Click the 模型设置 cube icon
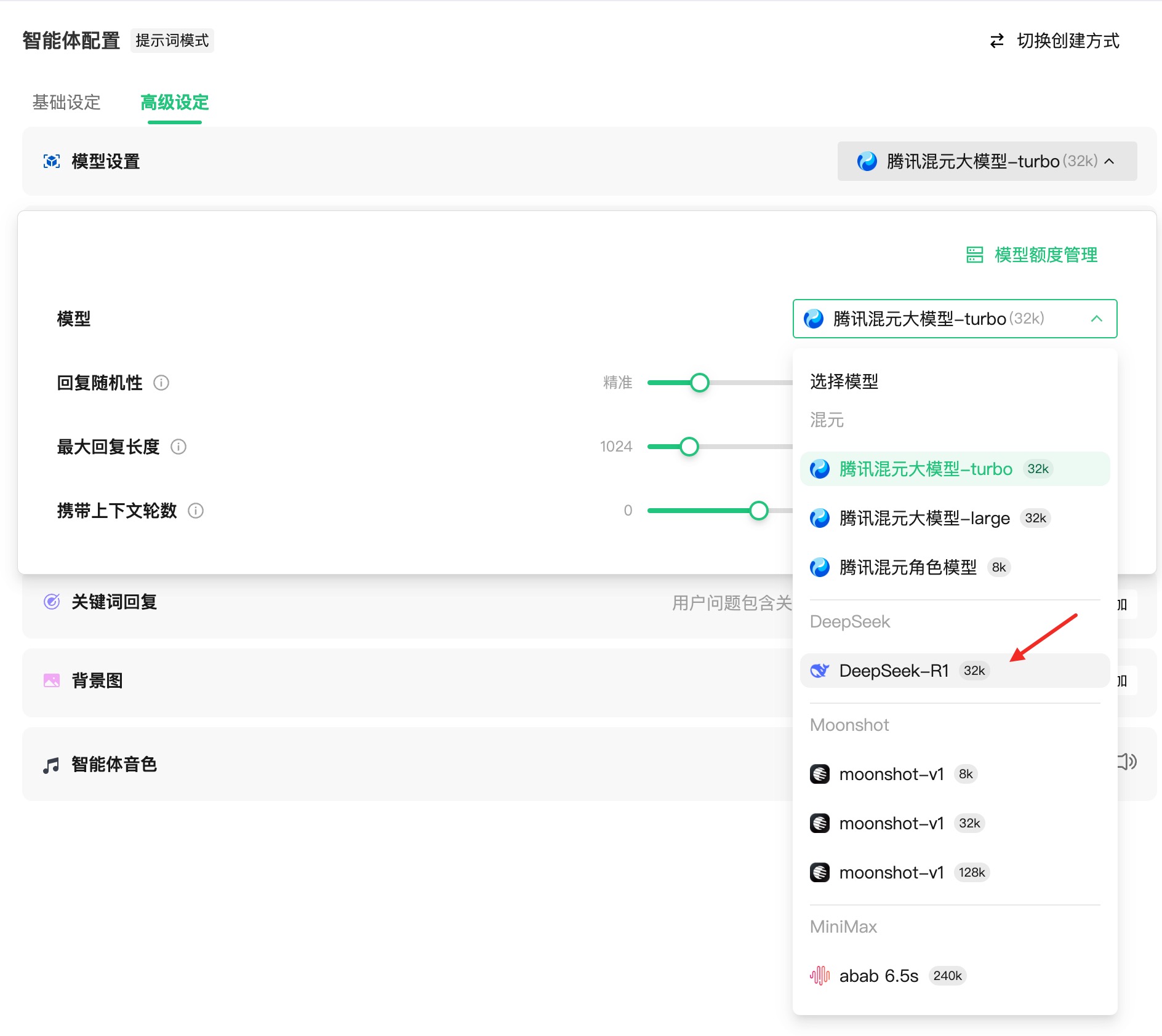This screenshot has width=1162, height=1036. (x=52, y=161)
